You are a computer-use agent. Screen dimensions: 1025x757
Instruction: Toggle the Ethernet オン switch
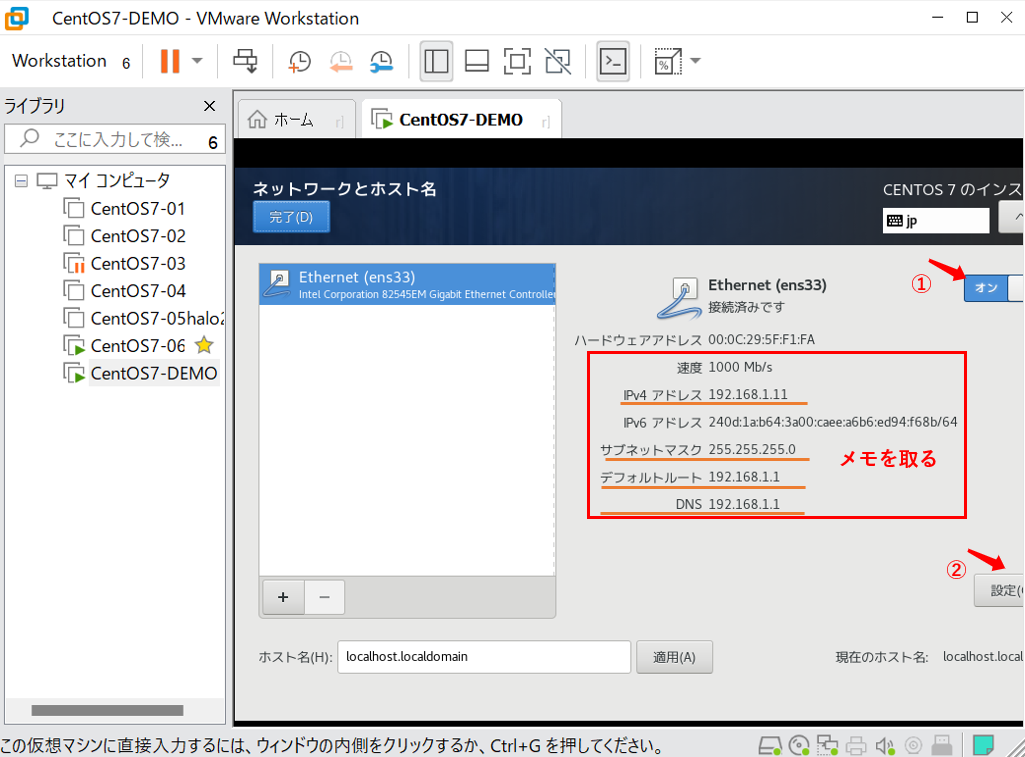[x=993, y=288]
